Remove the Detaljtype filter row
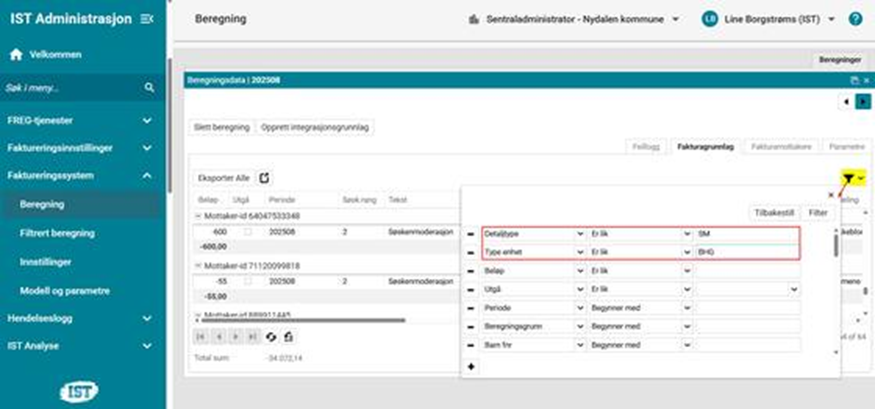875x409 pixels. coord(471,234)
